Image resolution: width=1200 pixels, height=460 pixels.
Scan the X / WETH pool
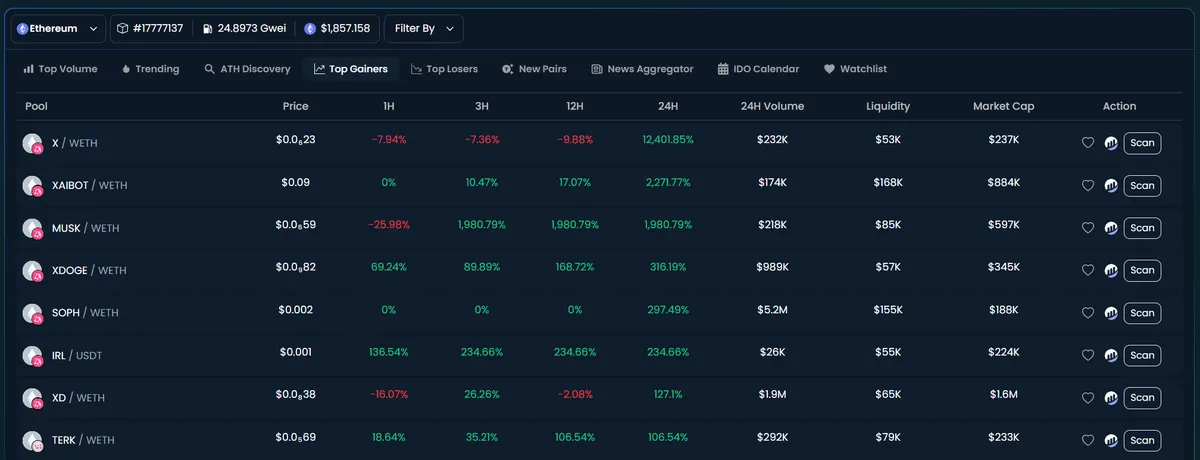point(1142,143)
